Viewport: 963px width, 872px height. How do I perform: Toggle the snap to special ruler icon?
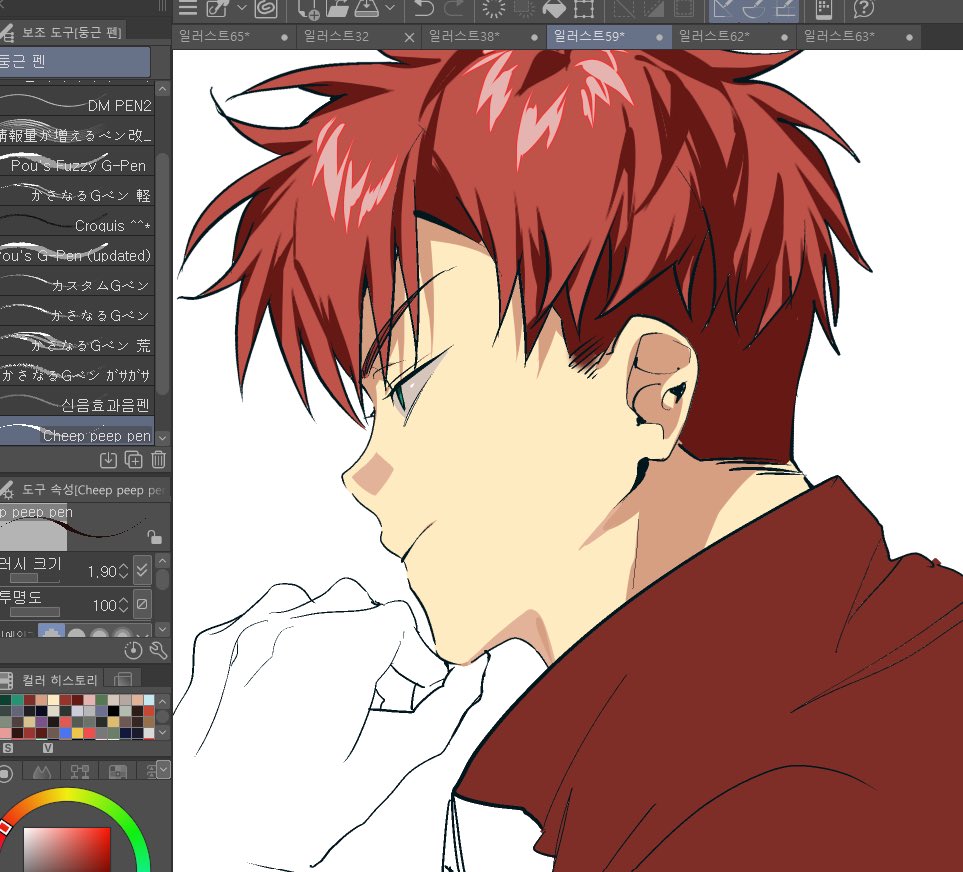pos(754,9)
